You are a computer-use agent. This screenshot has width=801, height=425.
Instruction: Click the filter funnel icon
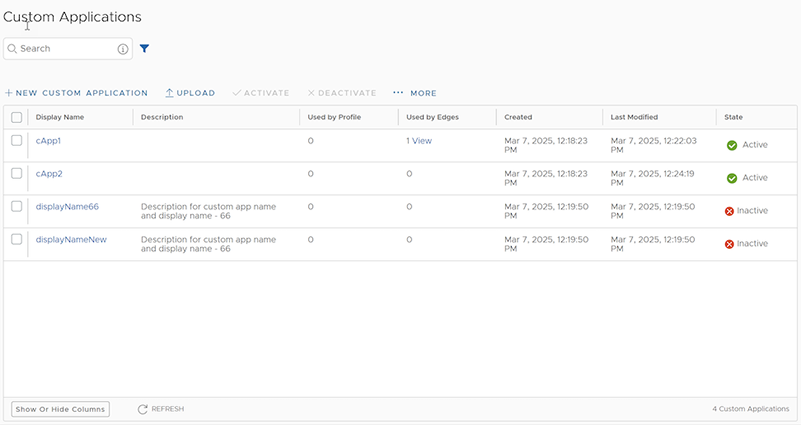coord(145,48)
